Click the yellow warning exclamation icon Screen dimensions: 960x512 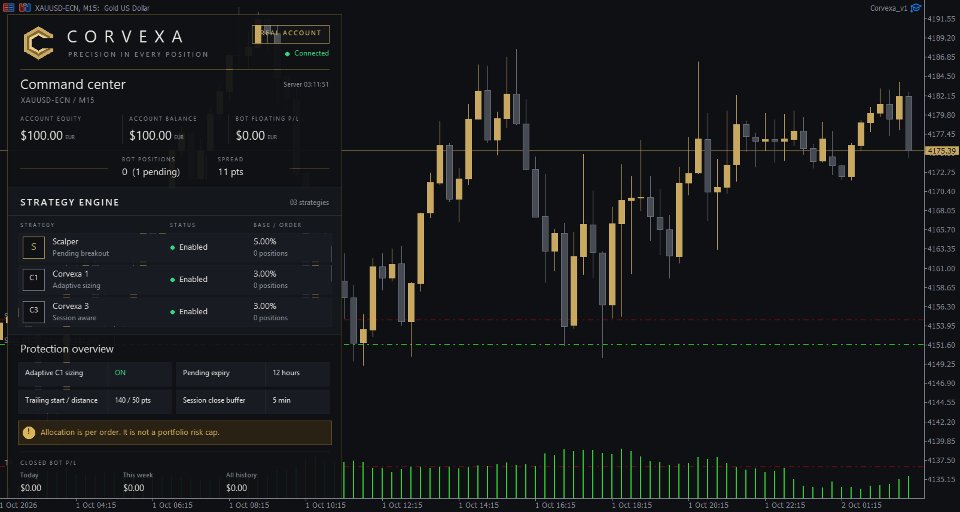29,432
